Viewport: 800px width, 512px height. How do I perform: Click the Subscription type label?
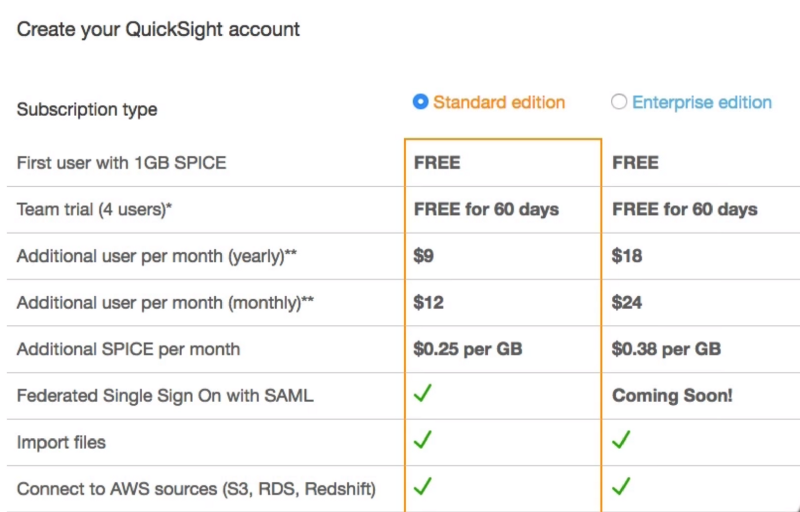click(87, 110)
